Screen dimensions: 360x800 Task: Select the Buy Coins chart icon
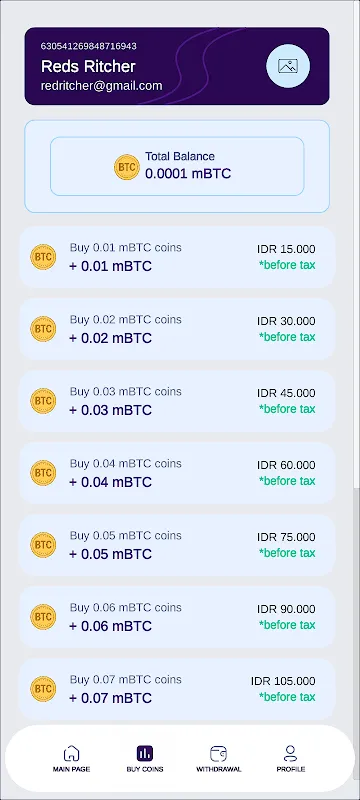click(145, 753)
